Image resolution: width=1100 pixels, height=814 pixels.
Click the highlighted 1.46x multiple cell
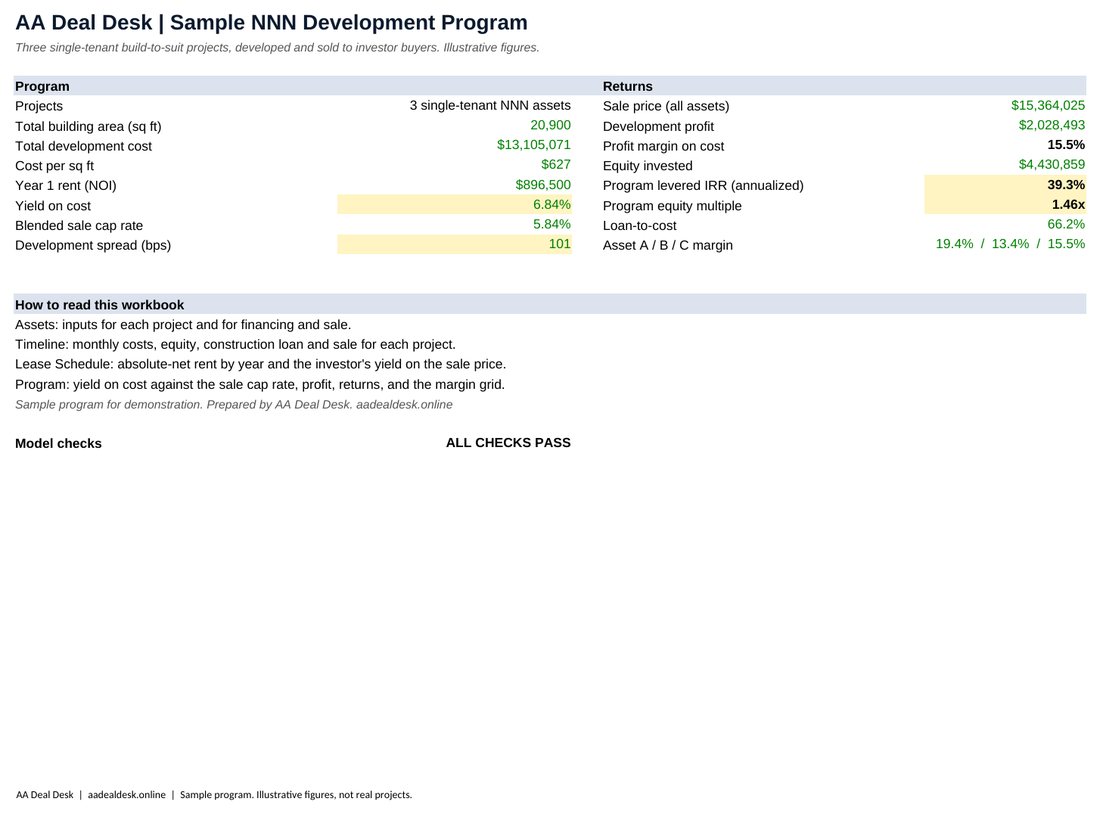coord(1005,204)
